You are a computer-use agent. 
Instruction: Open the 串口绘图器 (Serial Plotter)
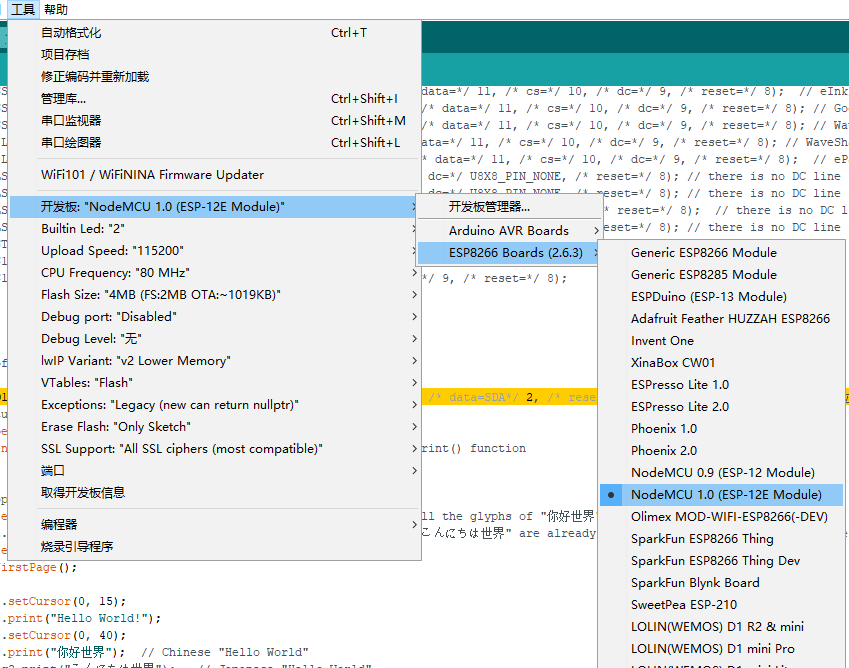point(60,142)
